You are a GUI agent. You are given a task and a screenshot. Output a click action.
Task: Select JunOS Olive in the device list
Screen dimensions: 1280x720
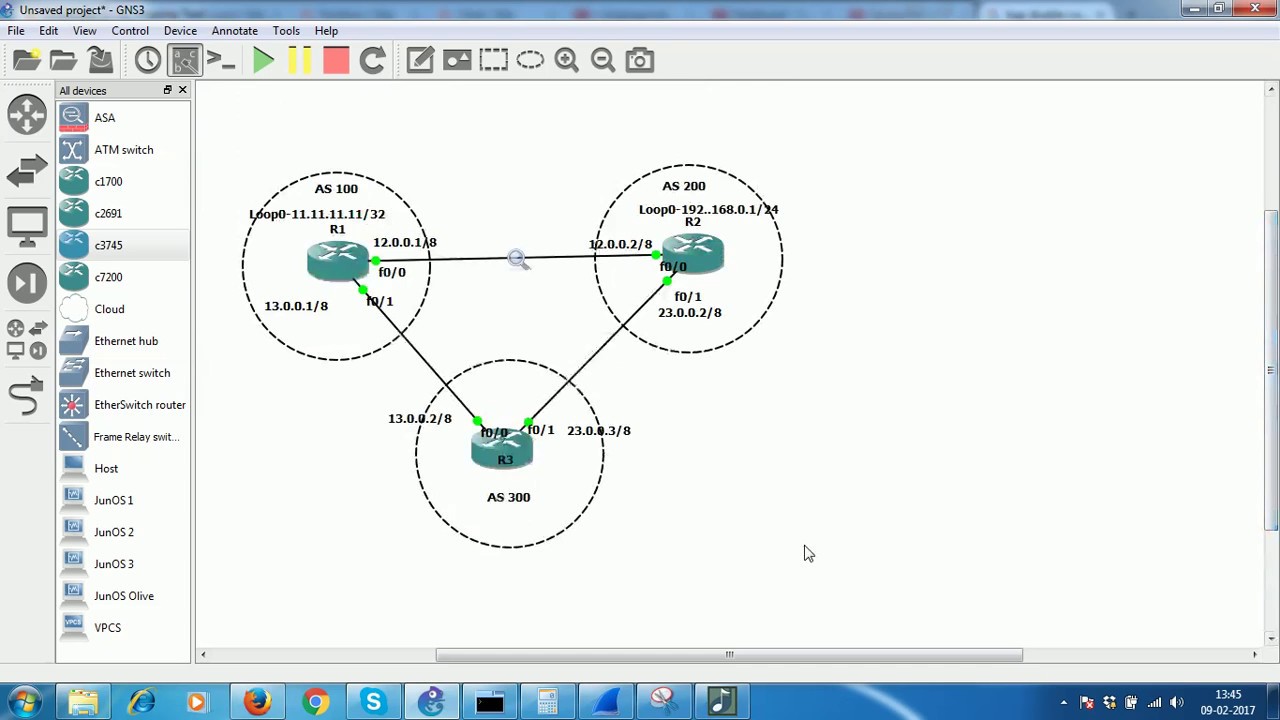click(123, 596)
